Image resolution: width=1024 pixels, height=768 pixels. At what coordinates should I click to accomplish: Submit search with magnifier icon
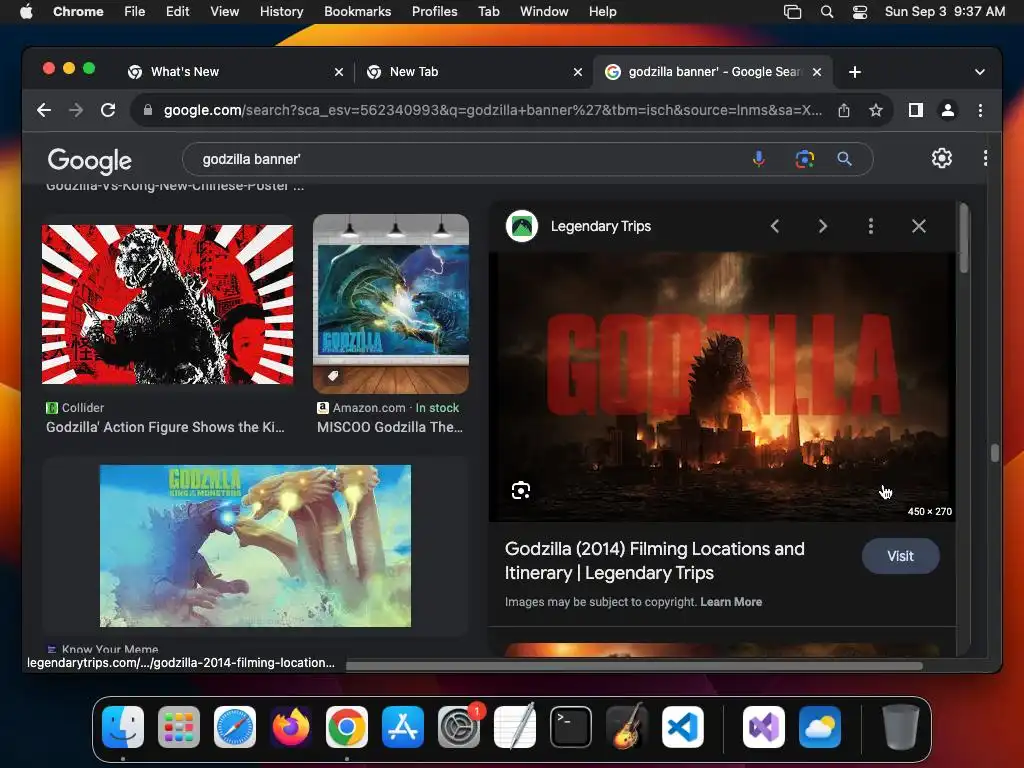click(x=844, y=159)
